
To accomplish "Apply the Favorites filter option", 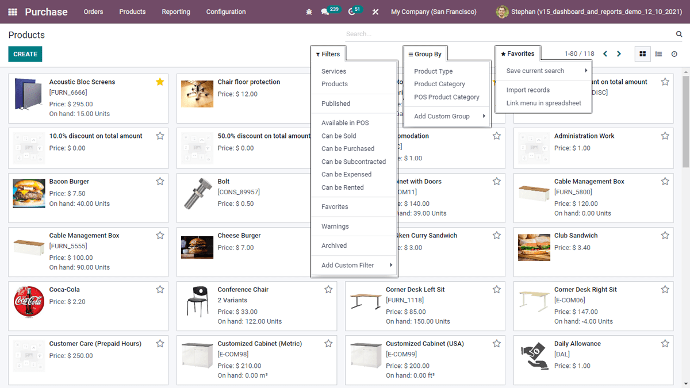I will 334,206.
